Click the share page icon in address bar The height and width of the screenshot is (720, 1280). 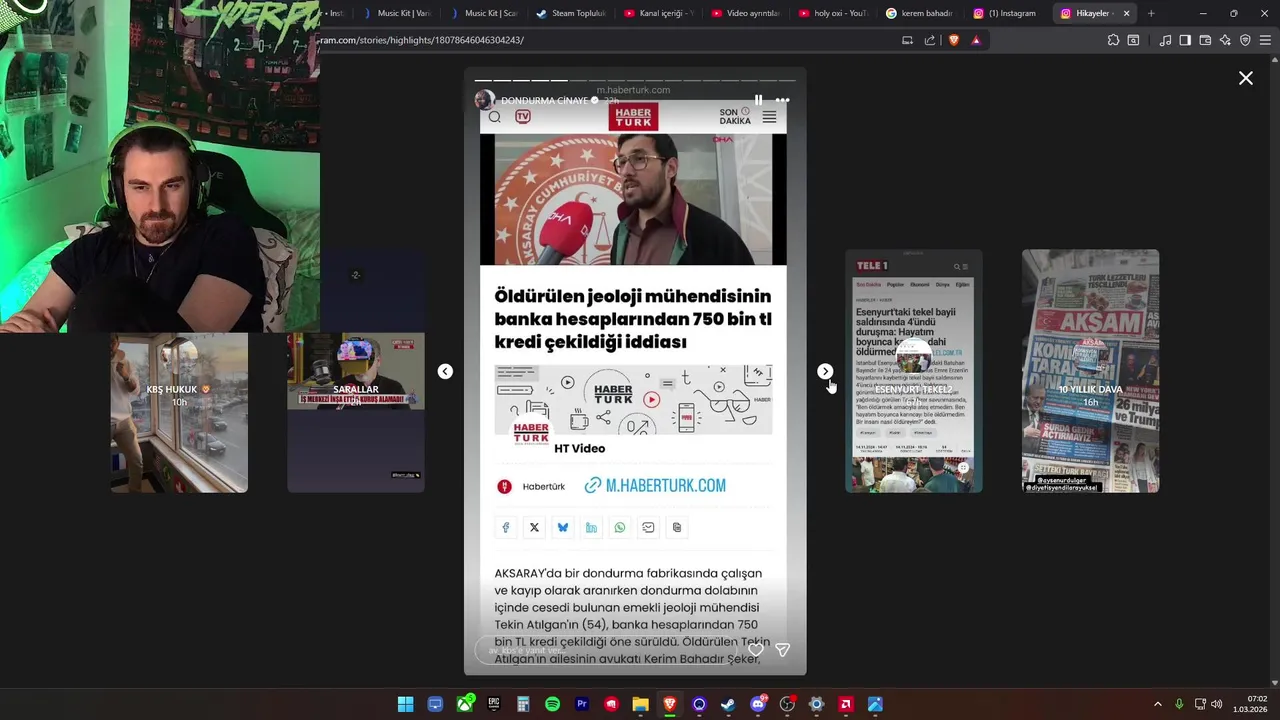930,40
